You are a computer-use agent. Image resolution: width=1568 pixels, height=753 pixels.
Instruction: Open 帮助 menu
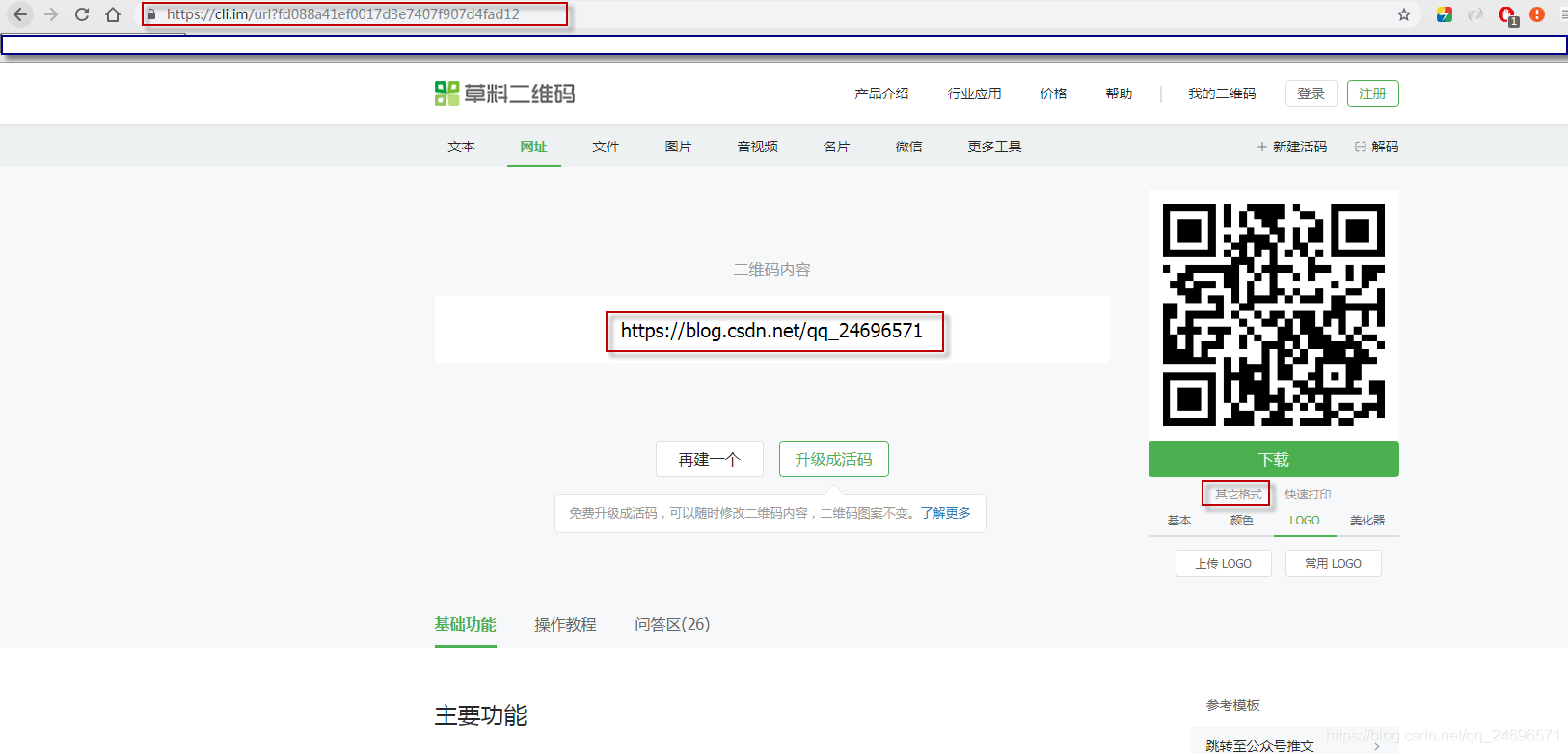pyautogui.click(x=1119, y=94)
